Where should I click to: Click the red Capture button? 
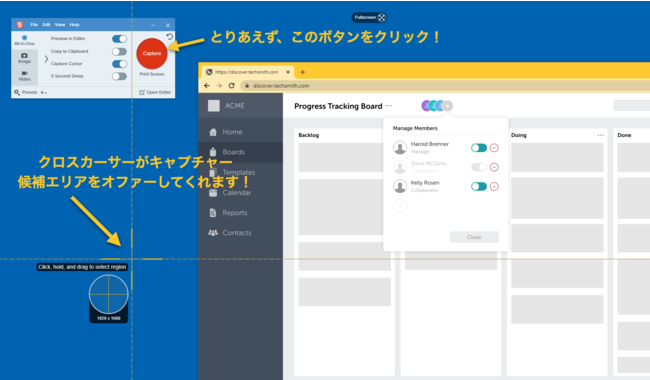click(x=152, y=53)
